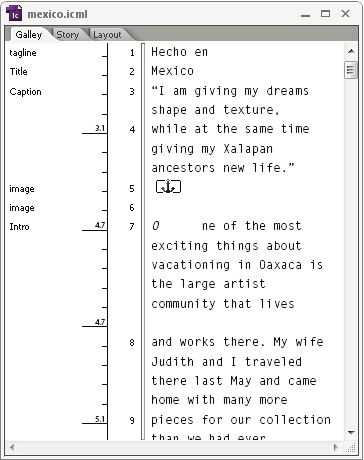This screenshot has width=364, height=460.
Task: Click line number 7 in the gutter
Action: pos(132,227)
